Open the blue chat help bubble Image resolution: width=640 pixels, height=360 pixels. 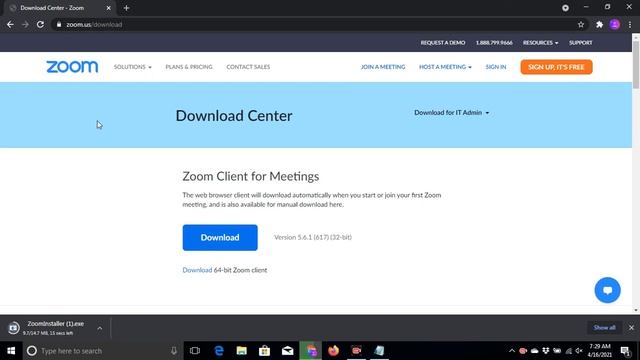coord(607,290)
